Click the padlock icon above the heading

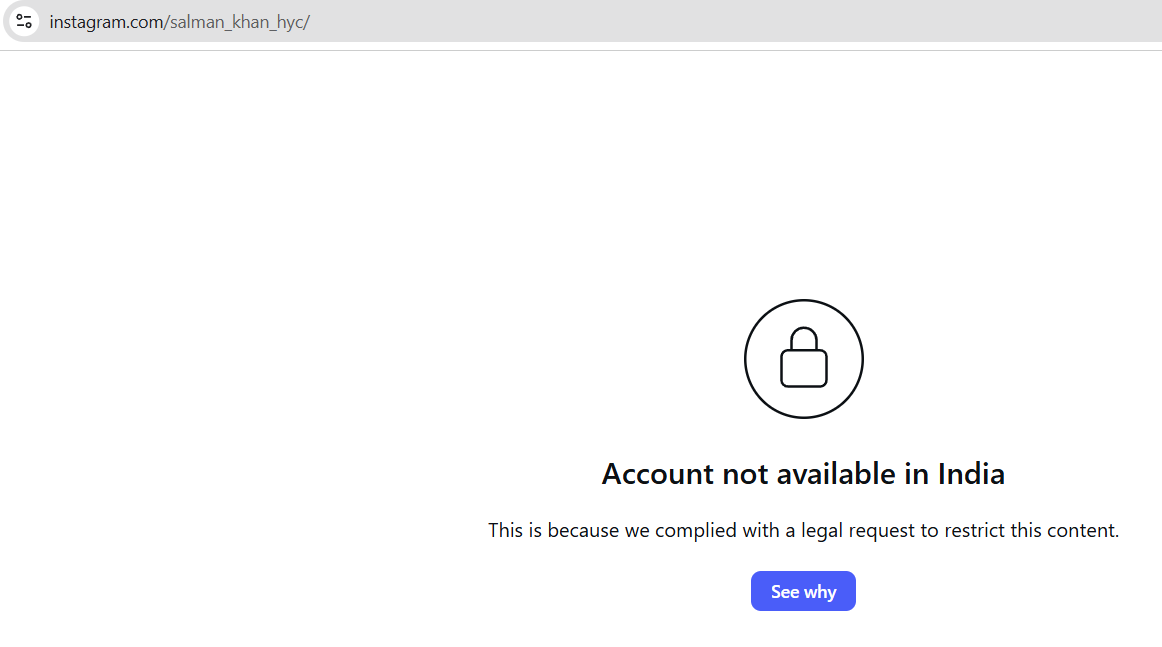click(803, 358)
